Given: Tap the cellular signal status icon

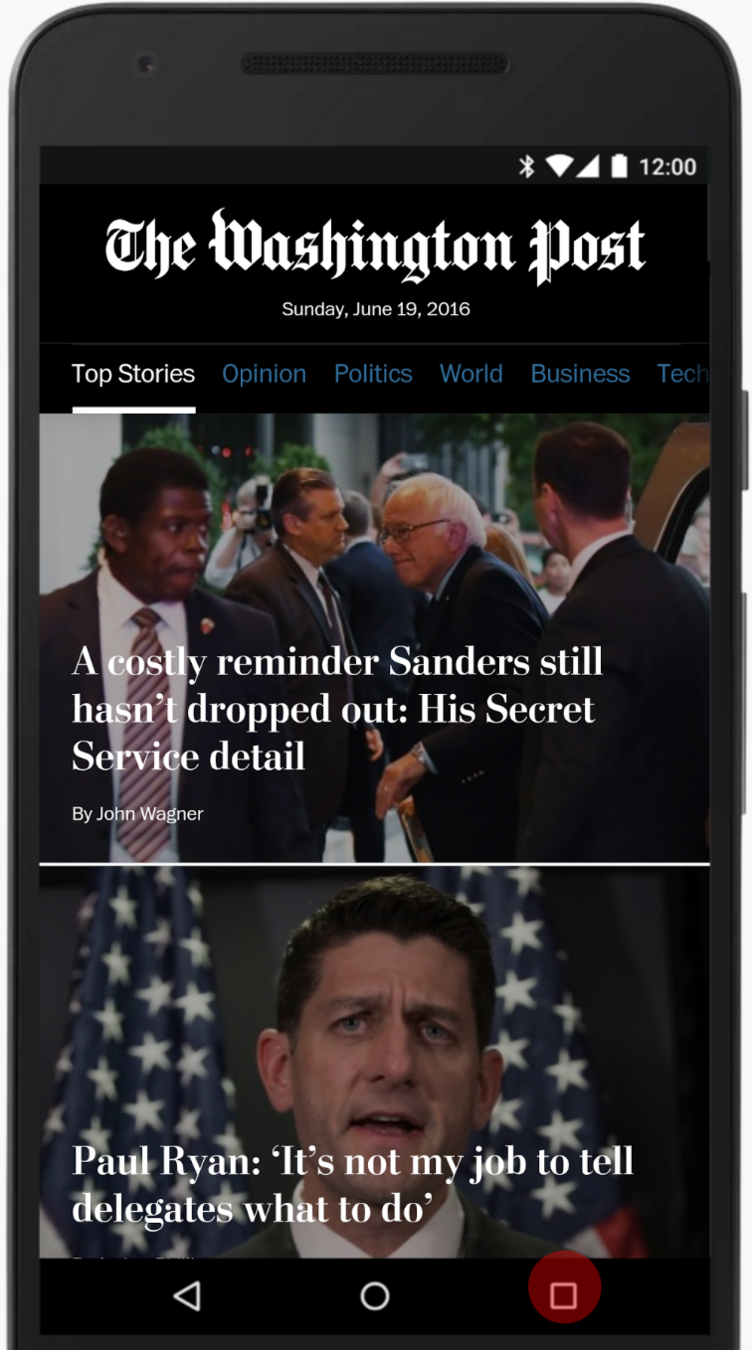Looking at the screenshot, I should (x=587, y=166).
